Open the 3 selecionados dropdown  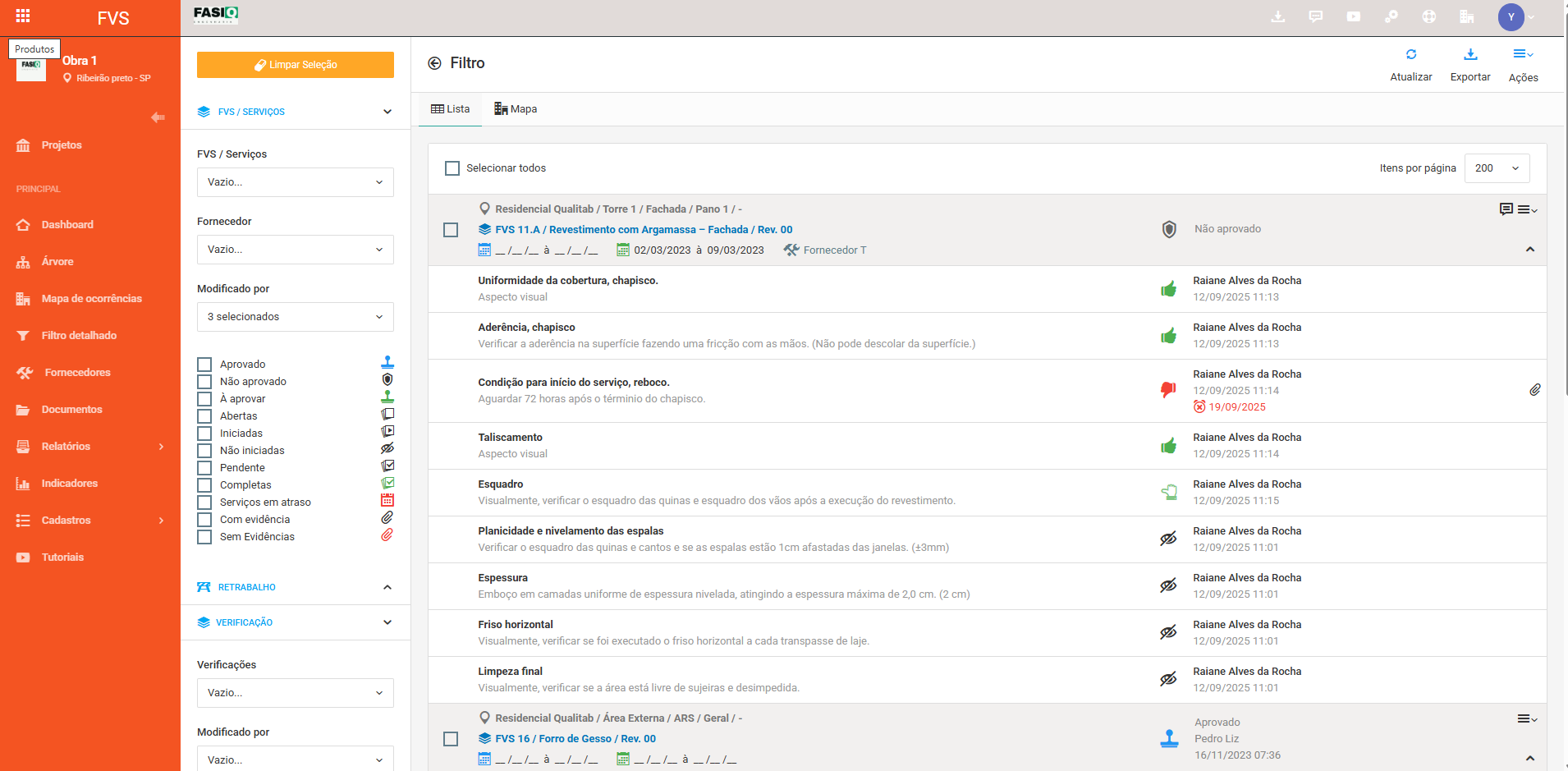[296, 317]
